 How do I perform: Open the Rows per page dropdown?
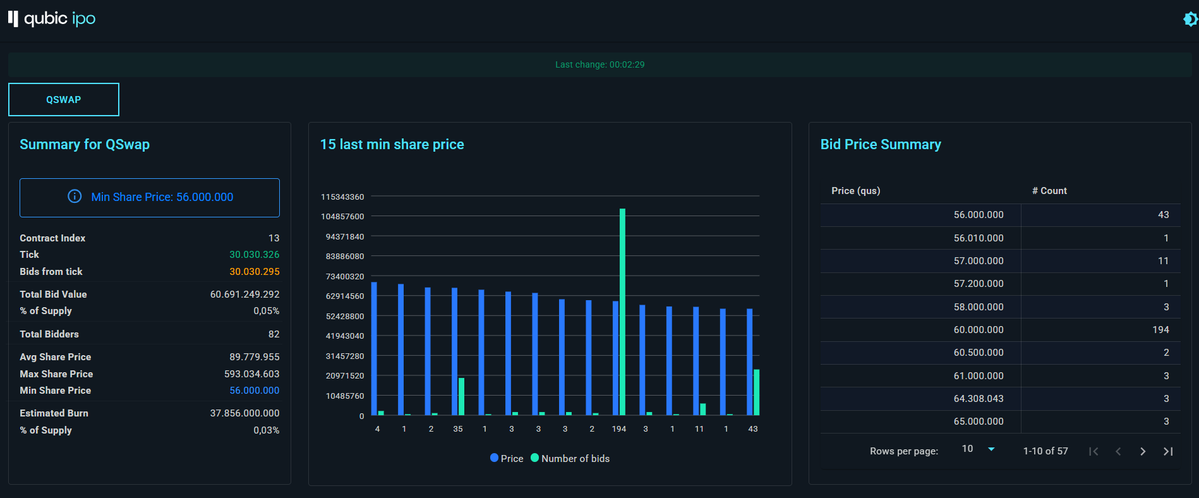(978, 450)
